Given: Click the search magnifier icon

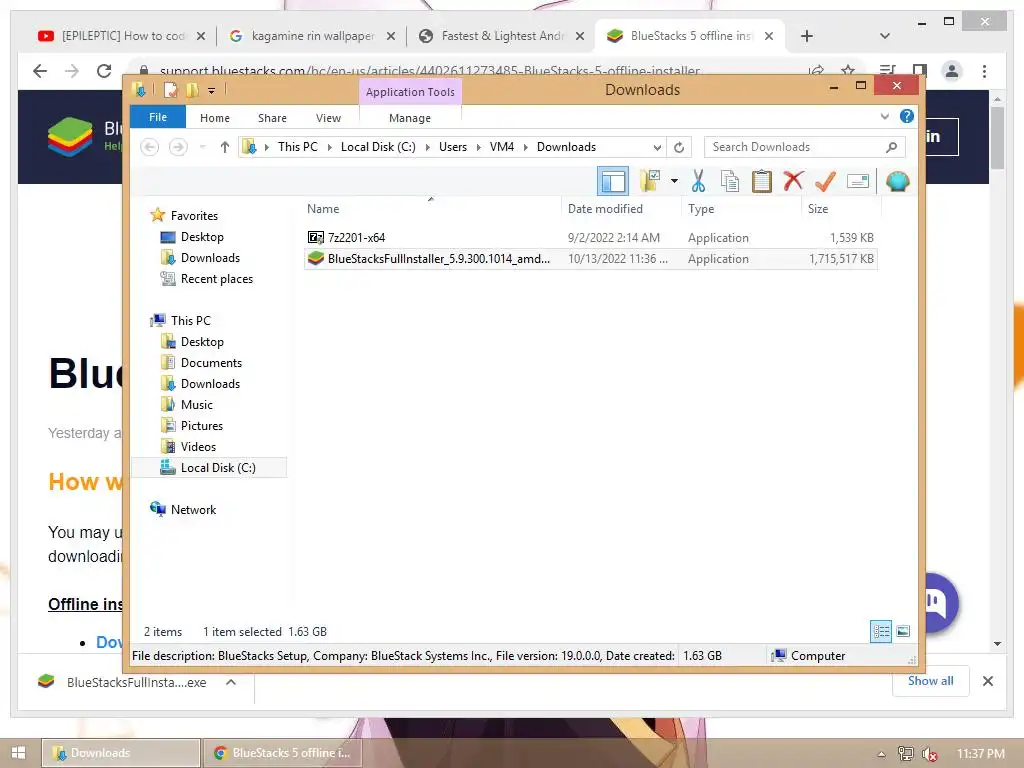Looking at the screenshot, I should coord(891,147).
